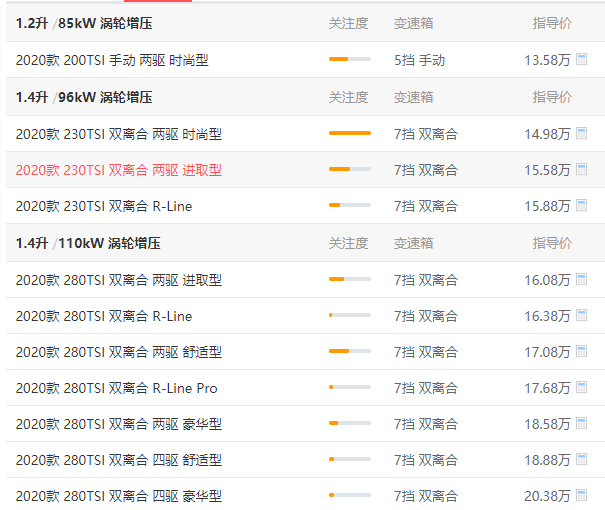Open price calculator icon beside 17.68万

[581, 387]
